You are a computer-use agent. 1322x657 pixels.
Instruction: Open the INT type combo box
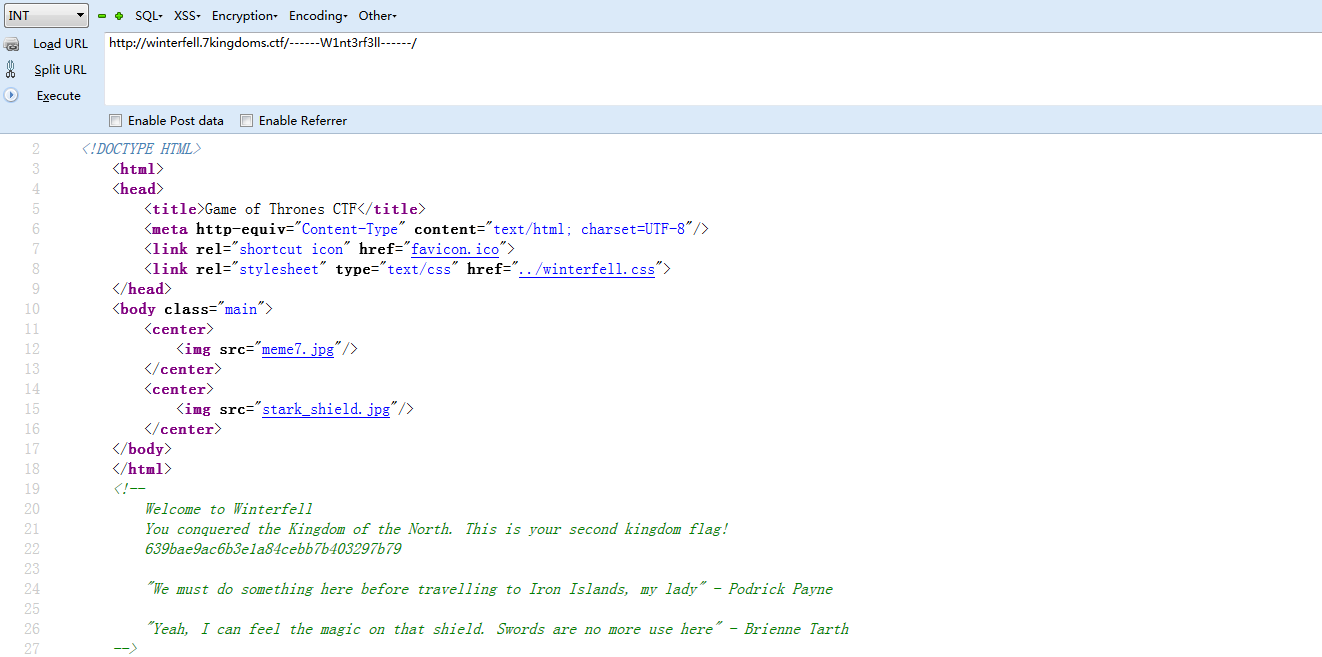(47, 16)
